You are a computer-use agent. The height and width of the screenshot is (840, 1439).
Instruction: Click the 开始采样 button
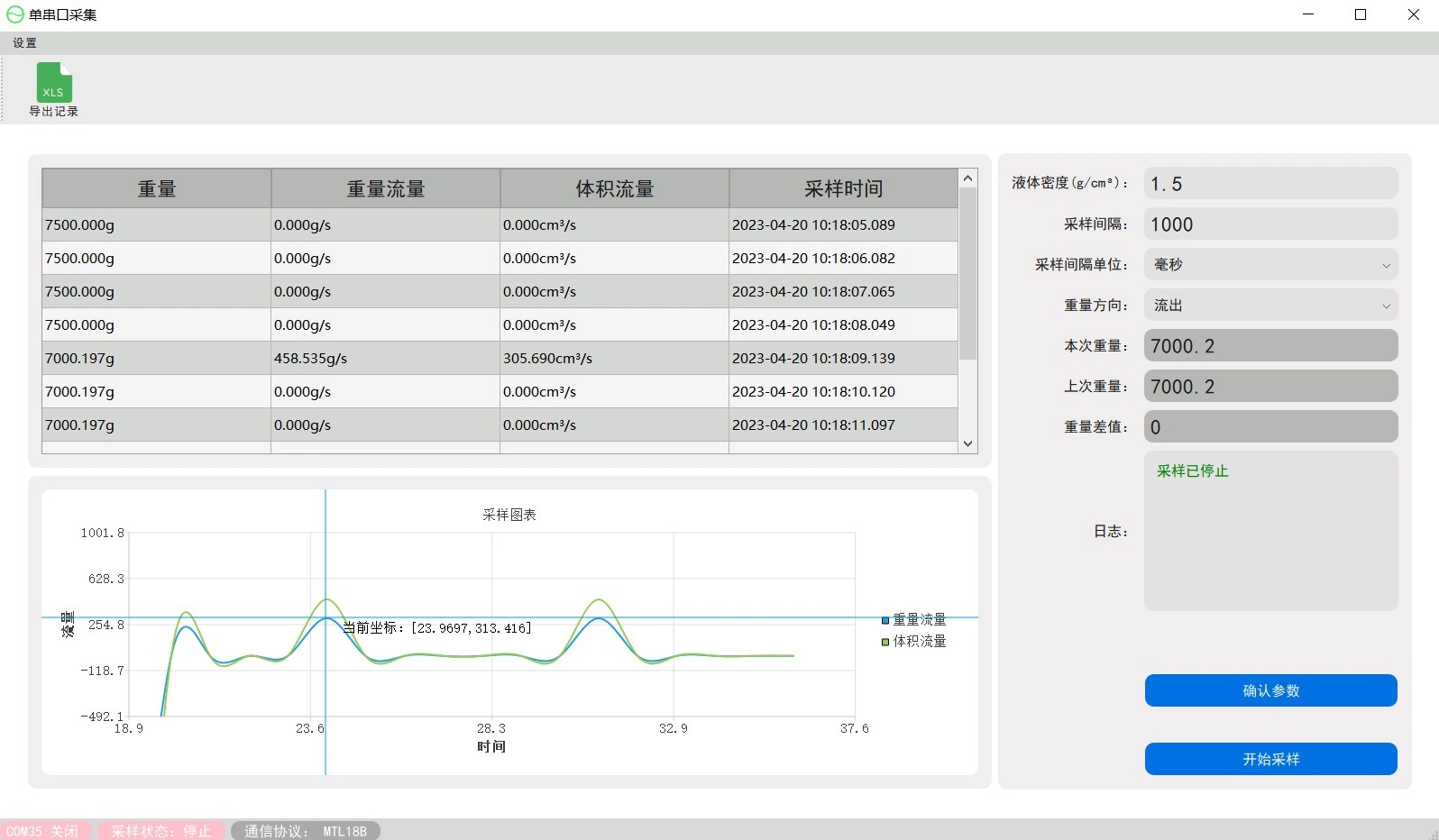tap(1270, 759)
